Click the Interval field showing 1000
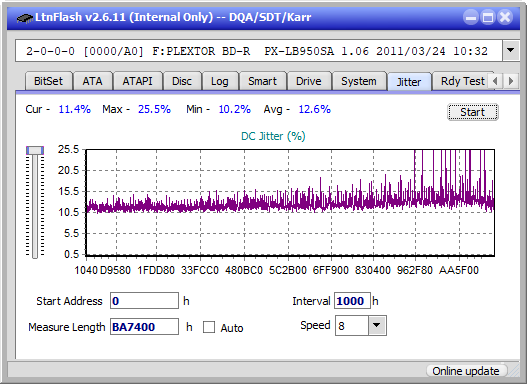 click(352, 301)
